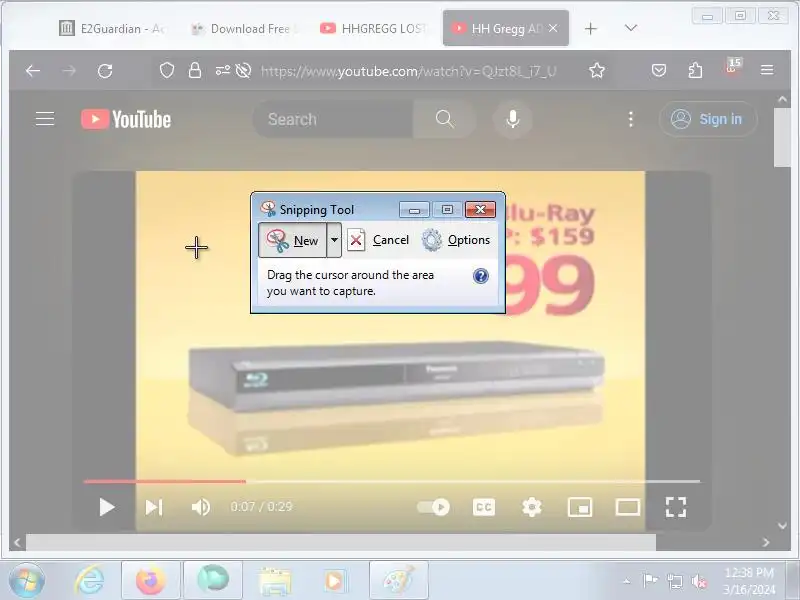The height and width of the screenshot is (600, 800).
Task: Click the New snip button
Action: [x=292, y=240]
